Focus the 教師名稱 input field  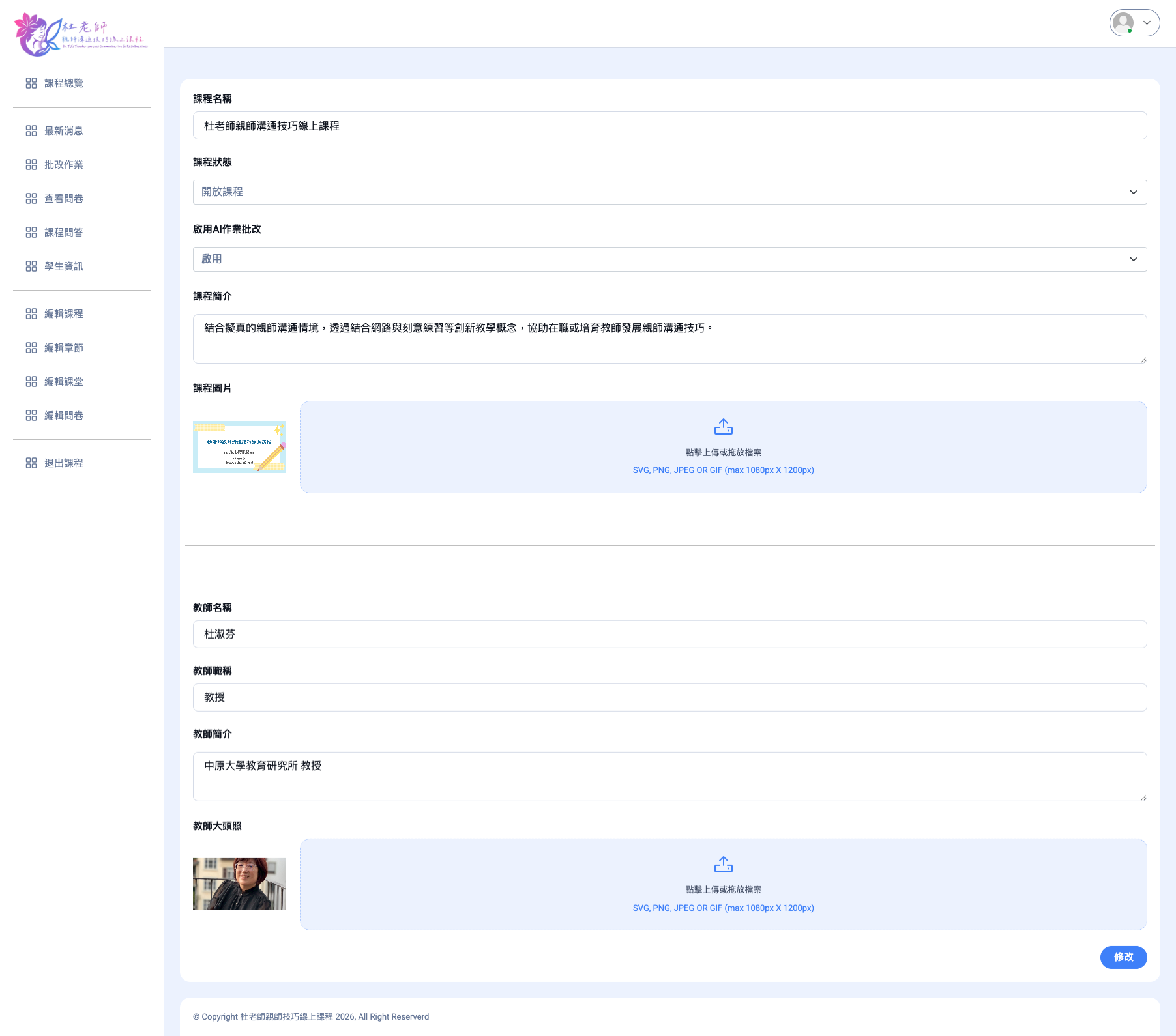point(669,634)
